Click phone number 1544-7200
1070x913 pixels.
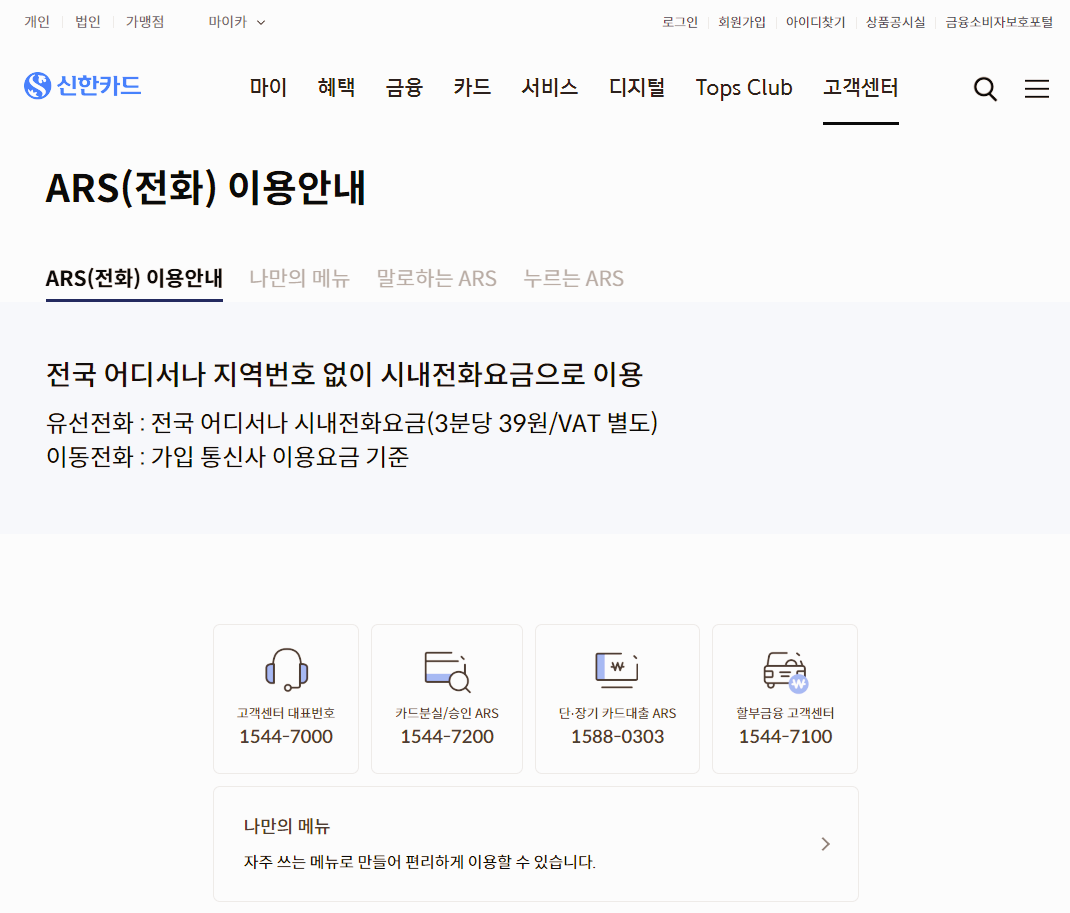point(447,736)
